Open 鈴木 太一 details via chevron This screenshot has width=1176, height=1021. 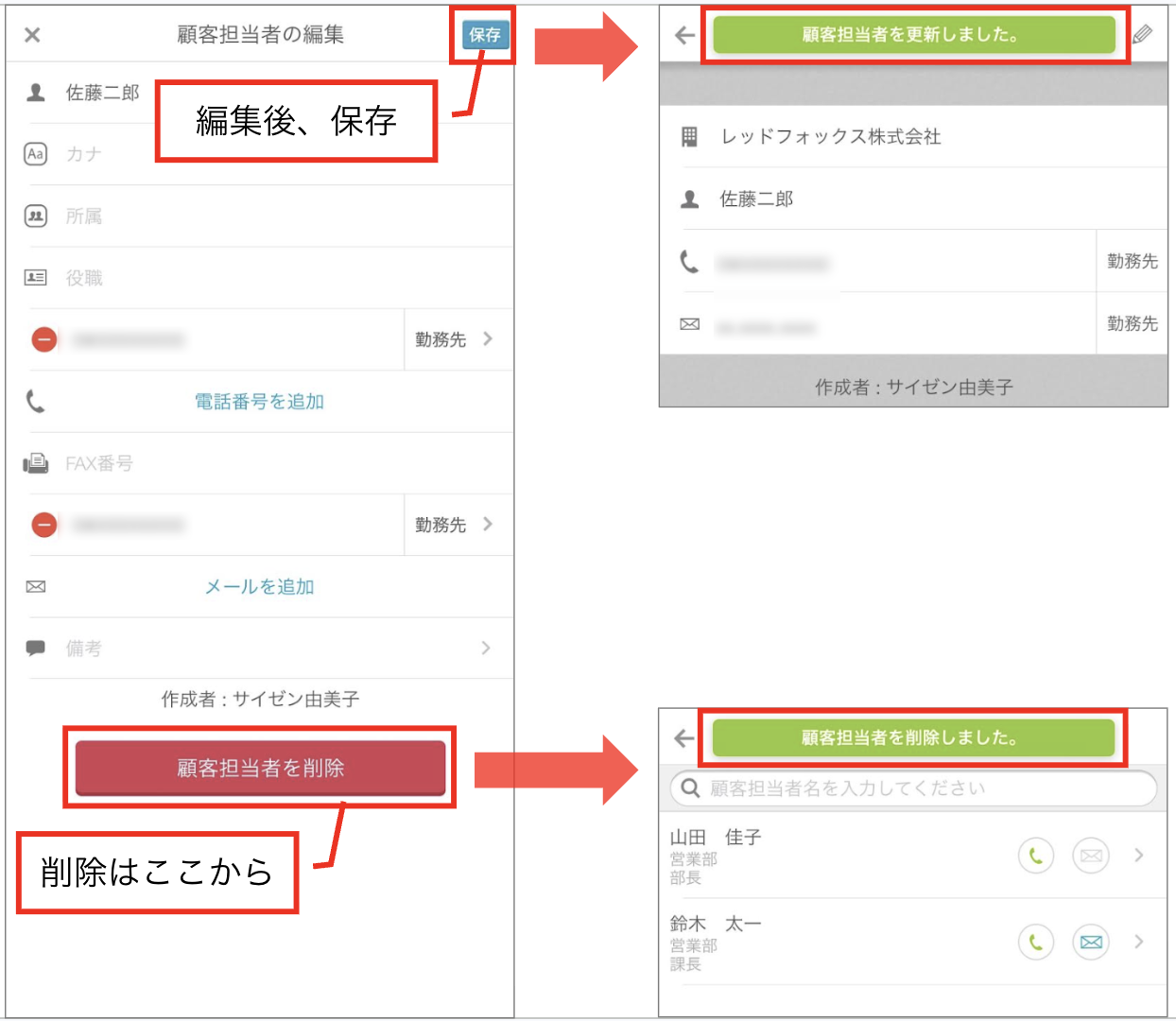pos(1139,942)
